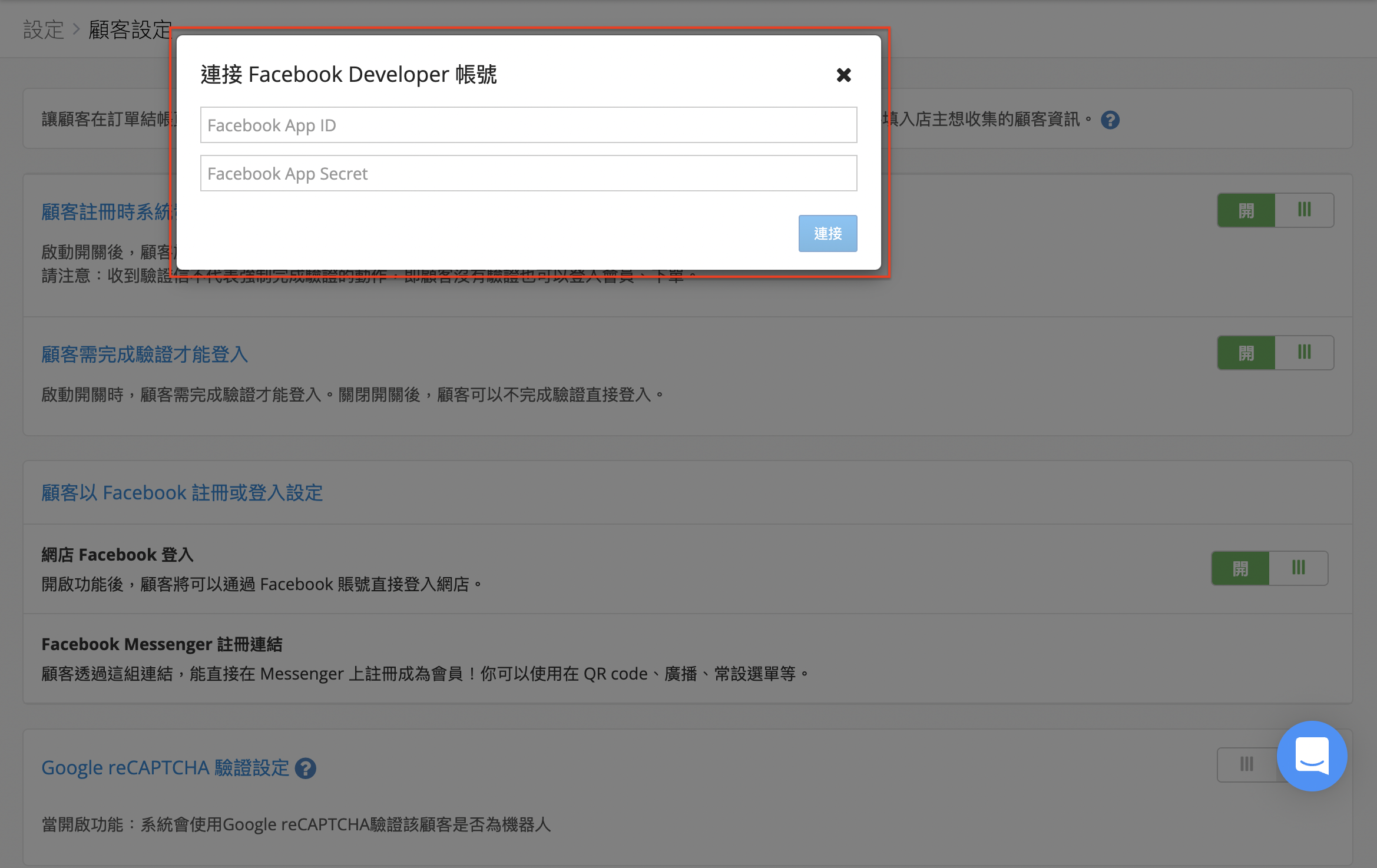This screenshot has height=868, width=1377.
Task: Click the description starting 啟動開關時
Action: point(353,395)
